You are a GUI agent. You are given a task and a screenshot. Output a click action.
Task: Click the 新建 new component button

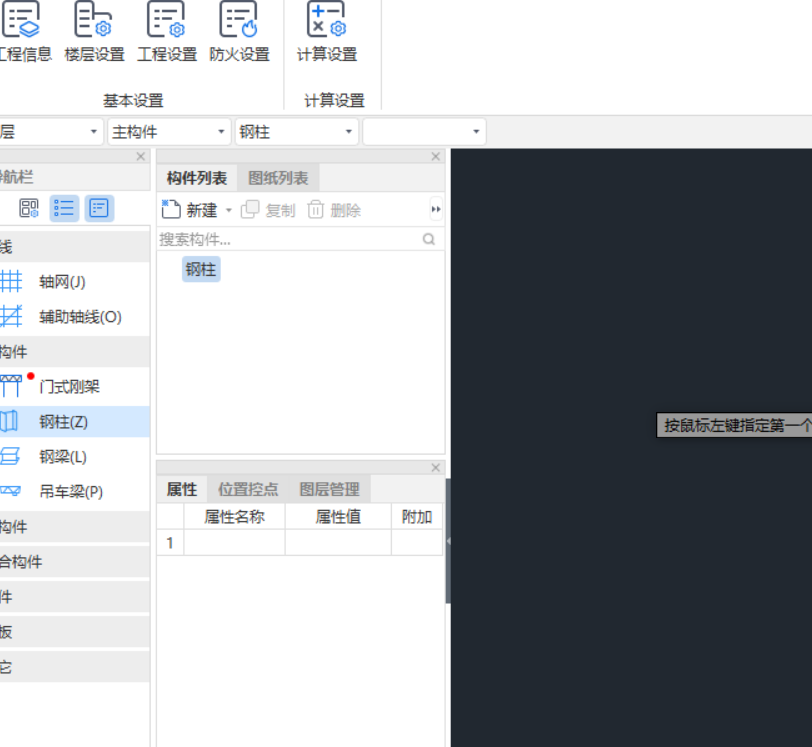pyautogui.click(x=189, y=210)
